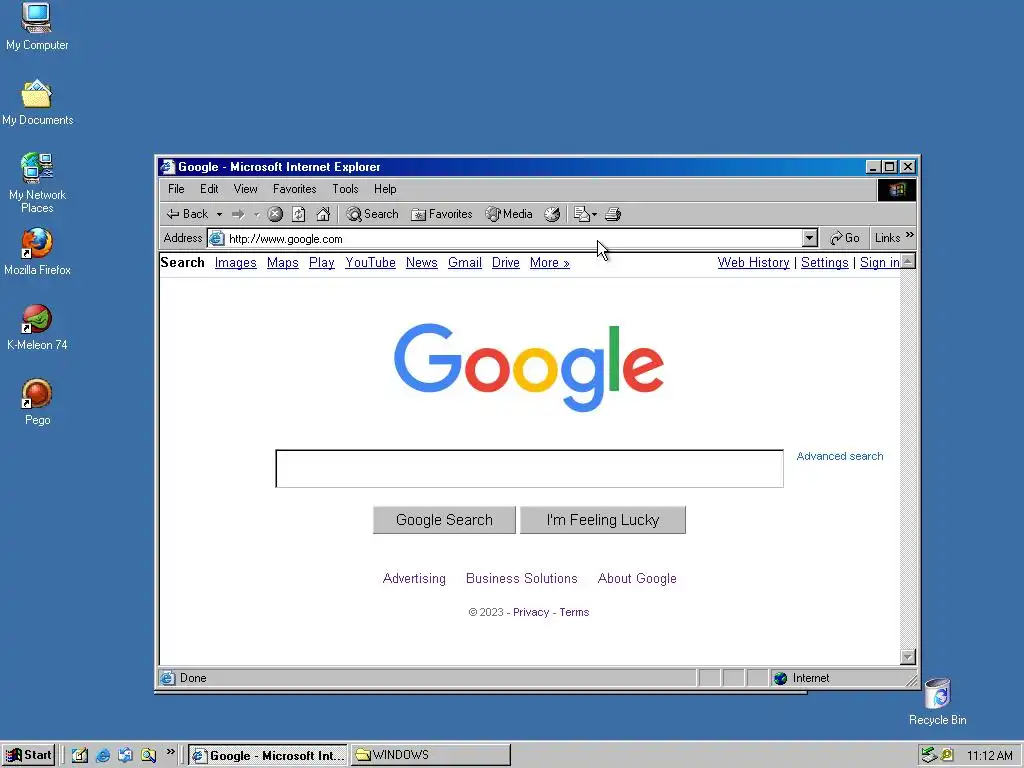
Task: Click the page icon in the Address bar
Action: [x=217, y=239]
